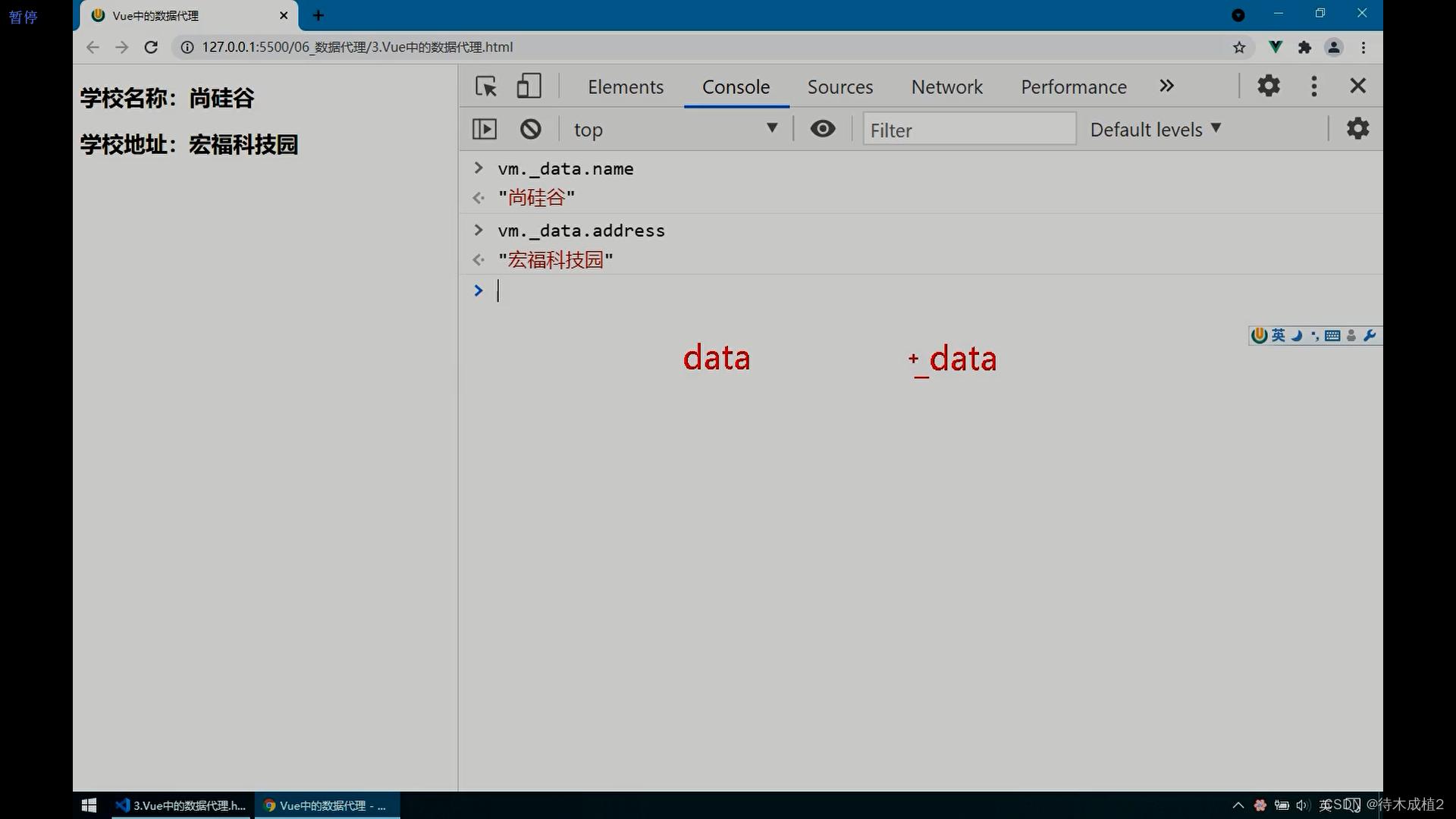Expand the vm._data.name tree item
The image size is (1456, 819).
coord(478,168)
